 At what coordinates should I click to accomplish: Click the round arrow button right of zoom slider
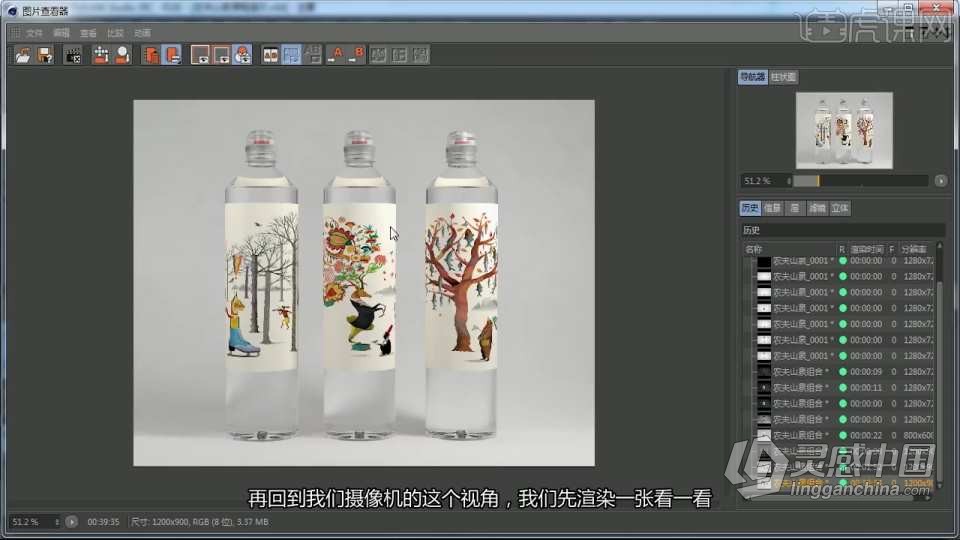click(941, 181)
